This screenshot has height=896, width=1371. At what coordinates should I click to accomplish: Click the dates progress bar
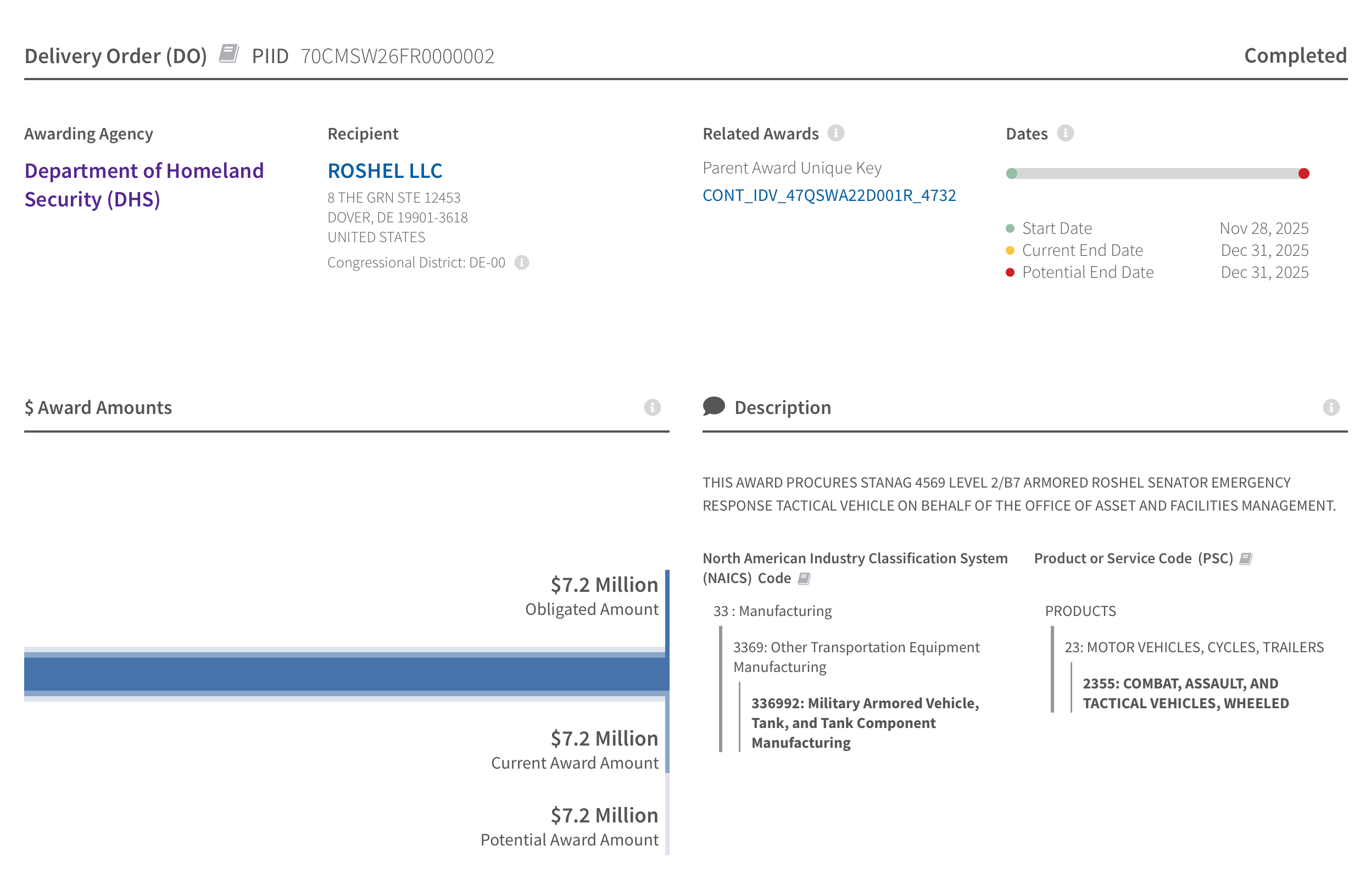click(x=1158, y=174)
